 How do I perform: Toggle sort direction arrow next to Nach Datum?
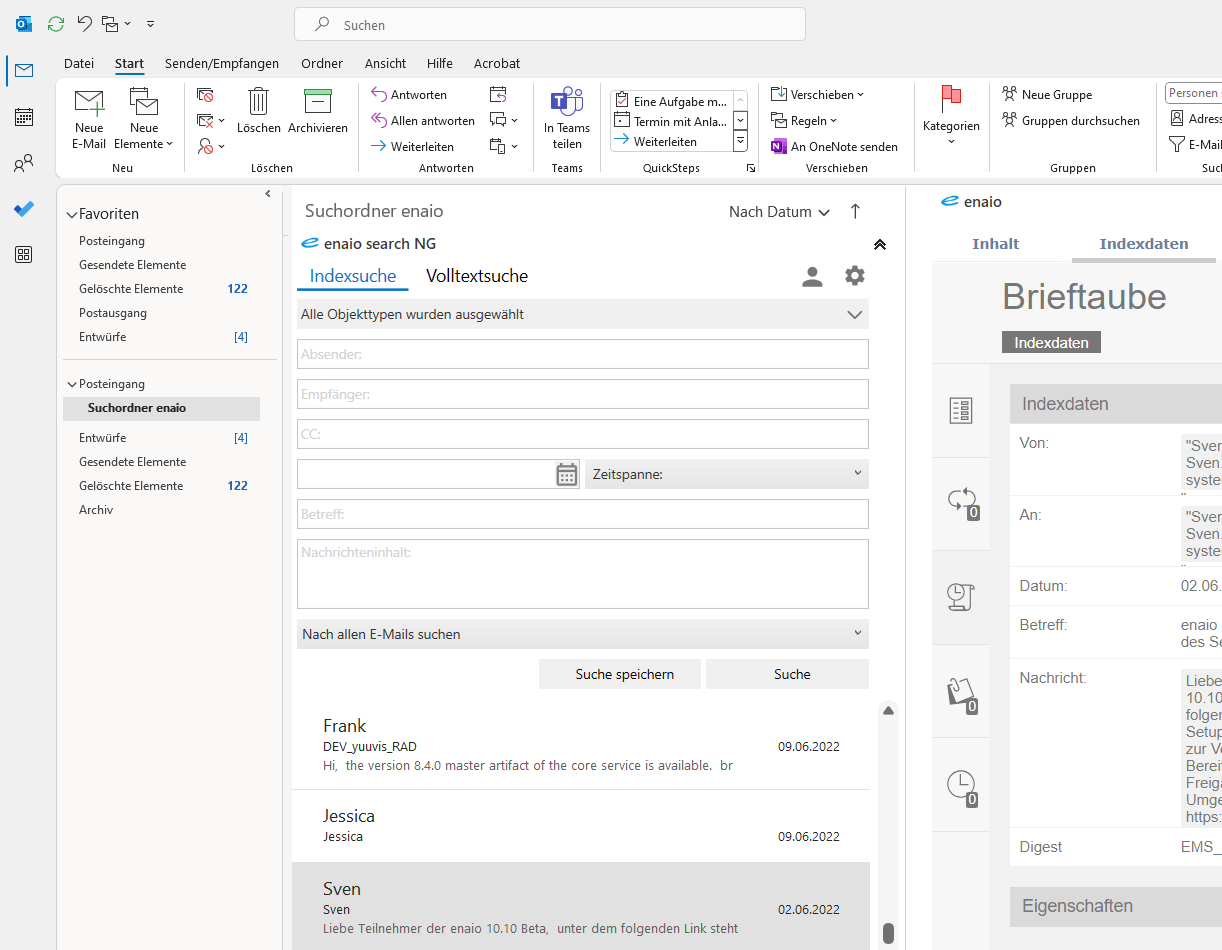pos(855,211)
